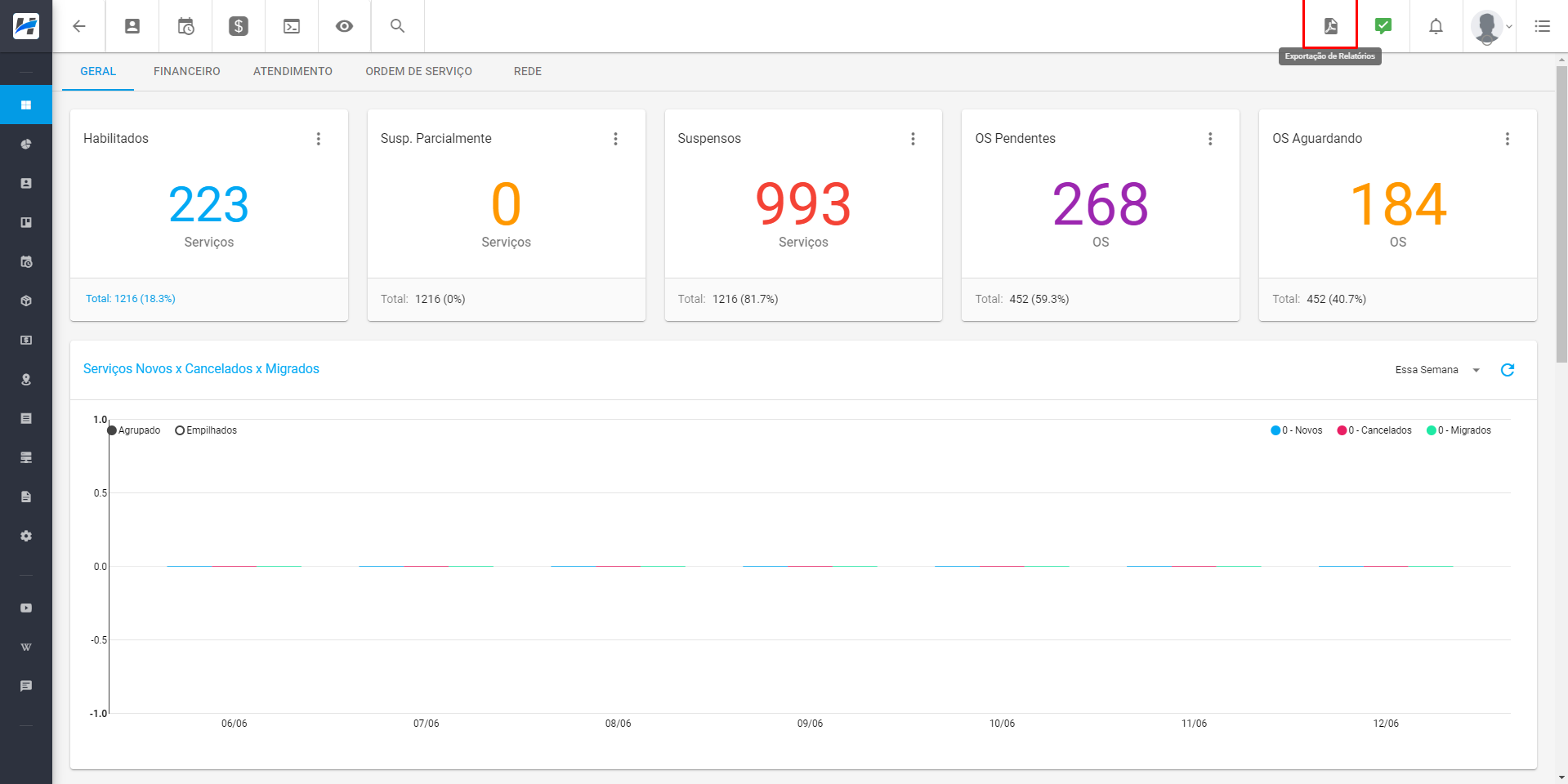This screenshot has height=784, width=1568.
Task: Open the notifications bell
Action: 1436,26
